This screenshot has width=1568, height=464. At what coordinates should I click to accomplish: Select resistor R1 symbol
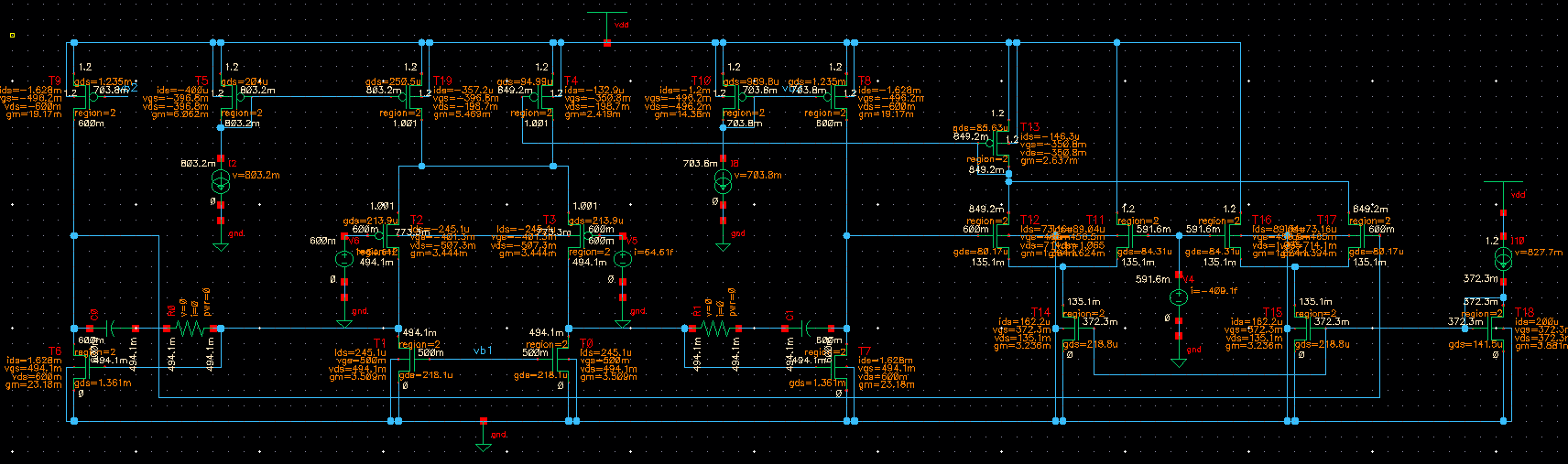point(716,328)
